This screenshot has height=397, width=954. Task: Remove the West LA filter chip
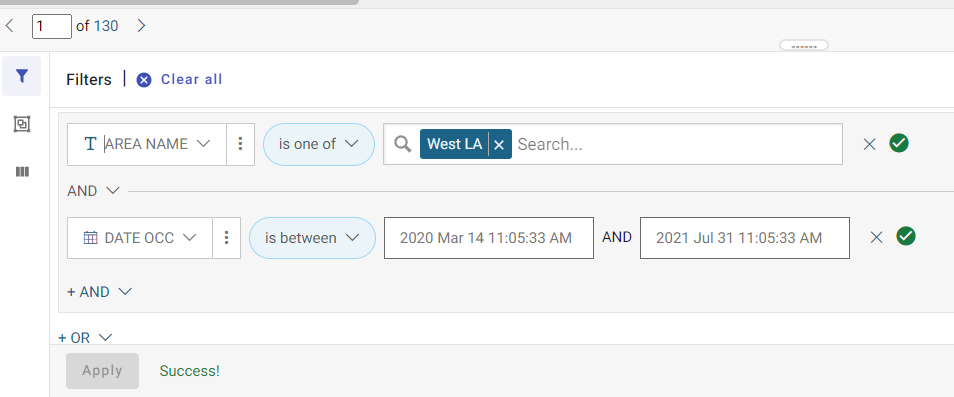[499, 144]
